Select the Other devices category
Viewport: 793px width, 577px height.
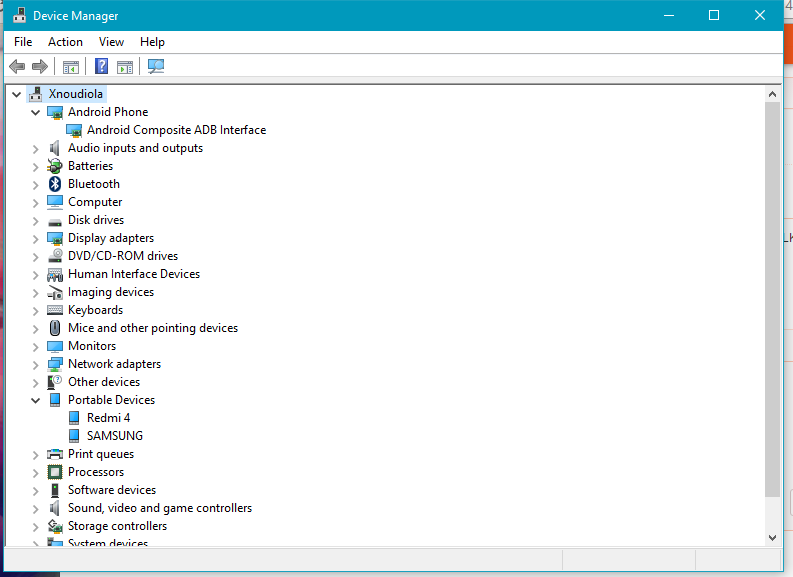tap(103, 382)
